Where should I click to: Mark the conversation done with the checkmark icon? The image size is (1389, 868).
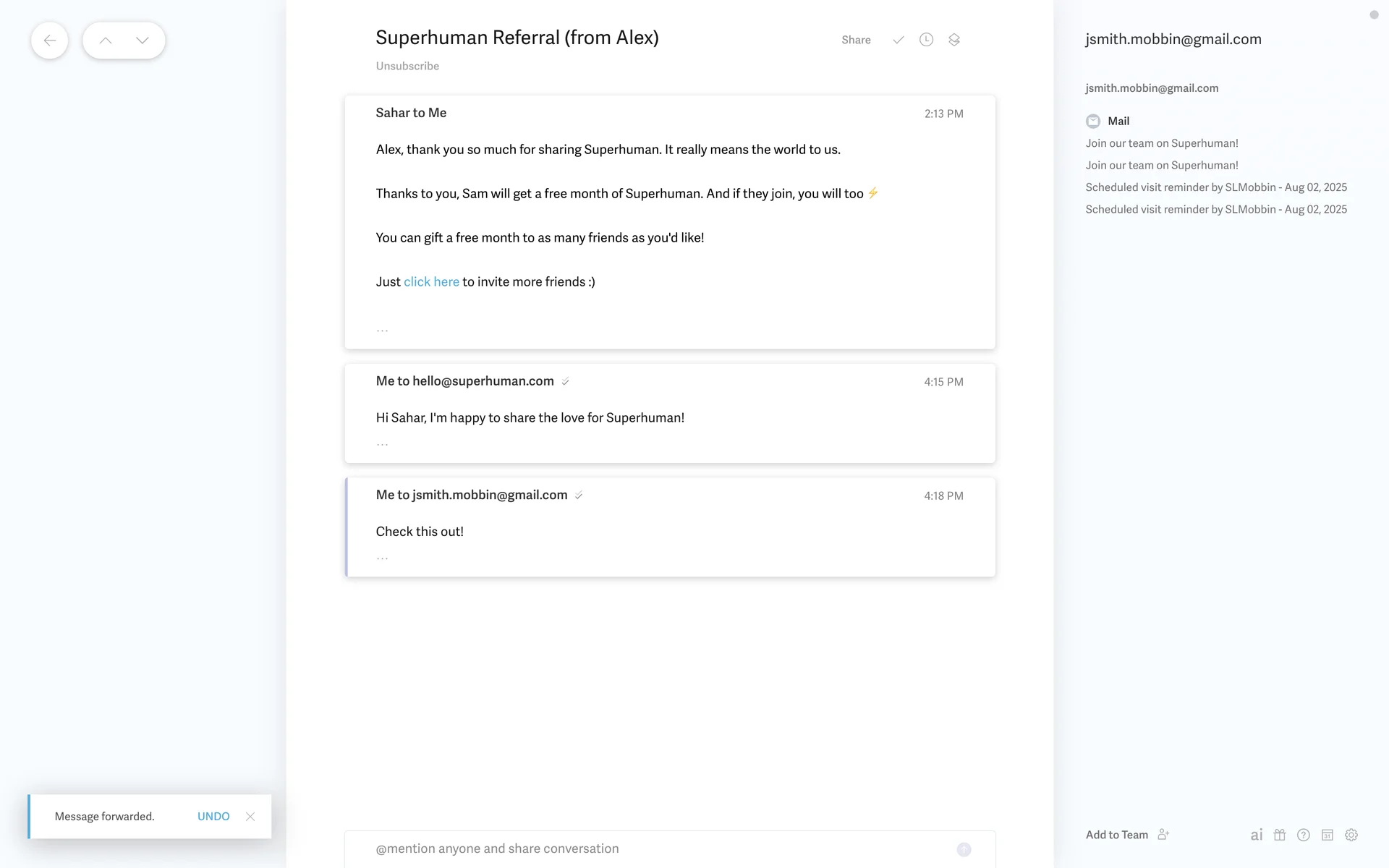[898, 40]
